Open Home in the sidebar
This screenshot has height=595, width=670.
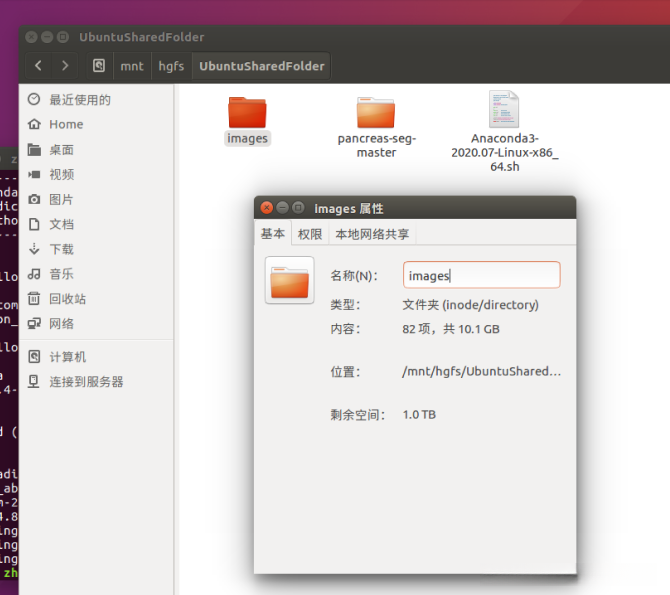(x=96, y=124)
